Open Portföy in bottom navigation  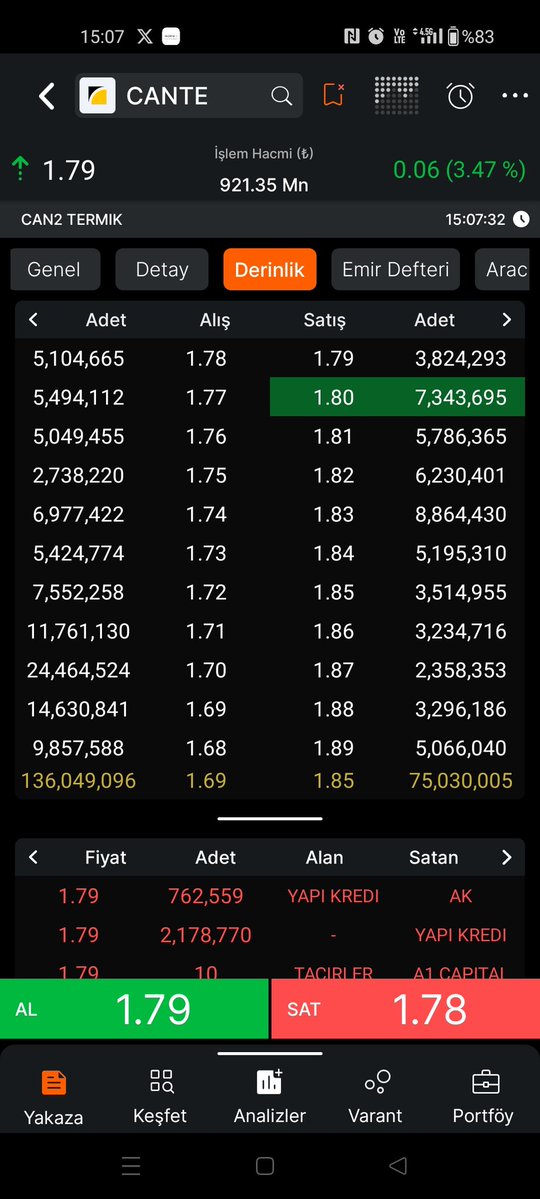pos(483,1097)
